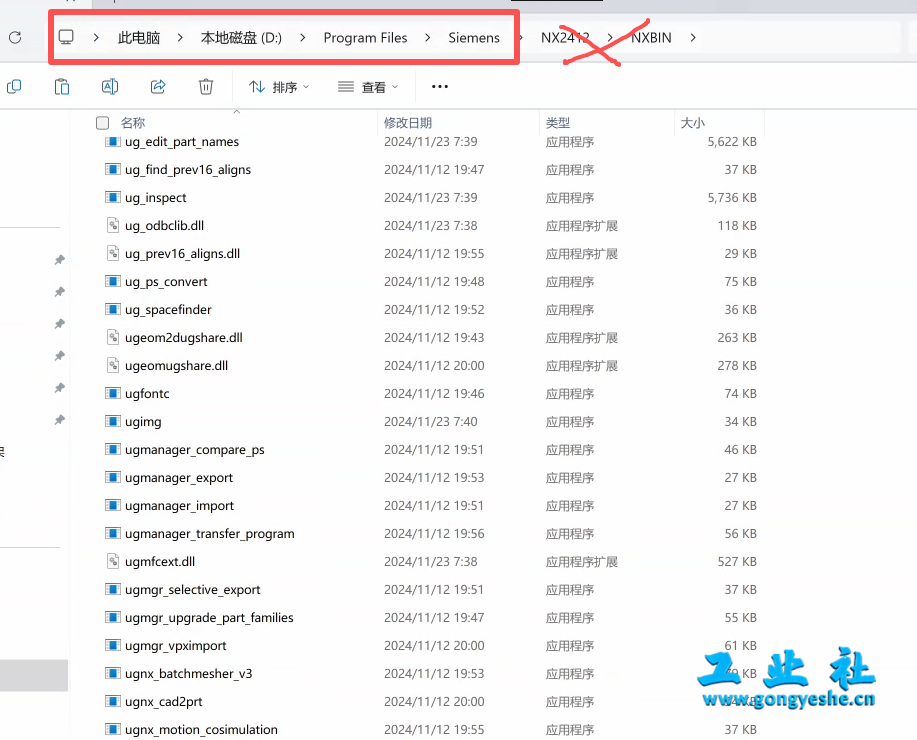Click the refresh icon beside the address bar

[15, 37]
